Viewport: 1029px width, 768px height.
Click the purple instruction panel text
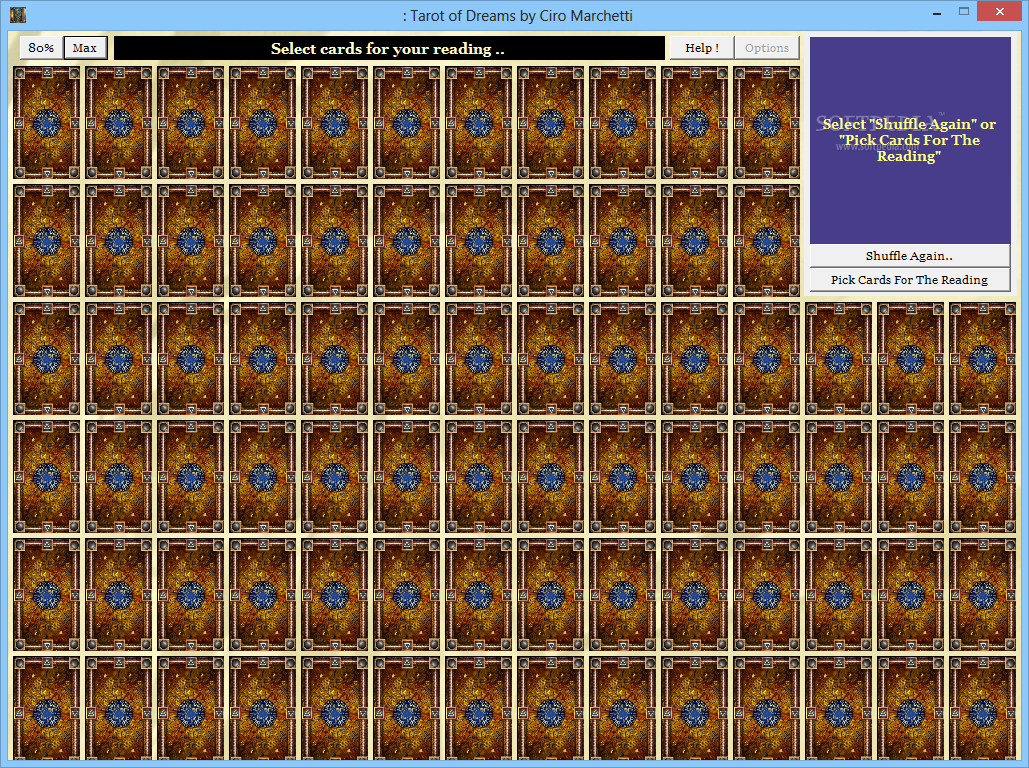(x=910, y=140)
